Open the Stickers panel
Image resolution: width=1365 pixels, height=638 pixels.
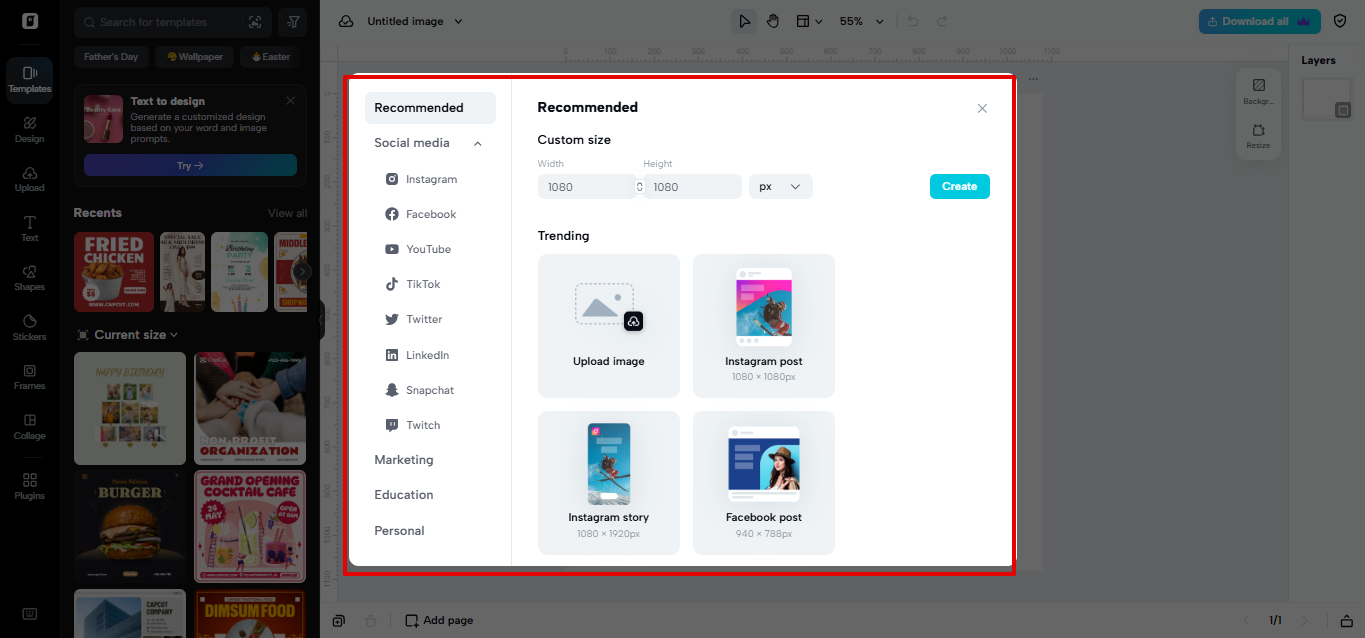click(29, 327)
